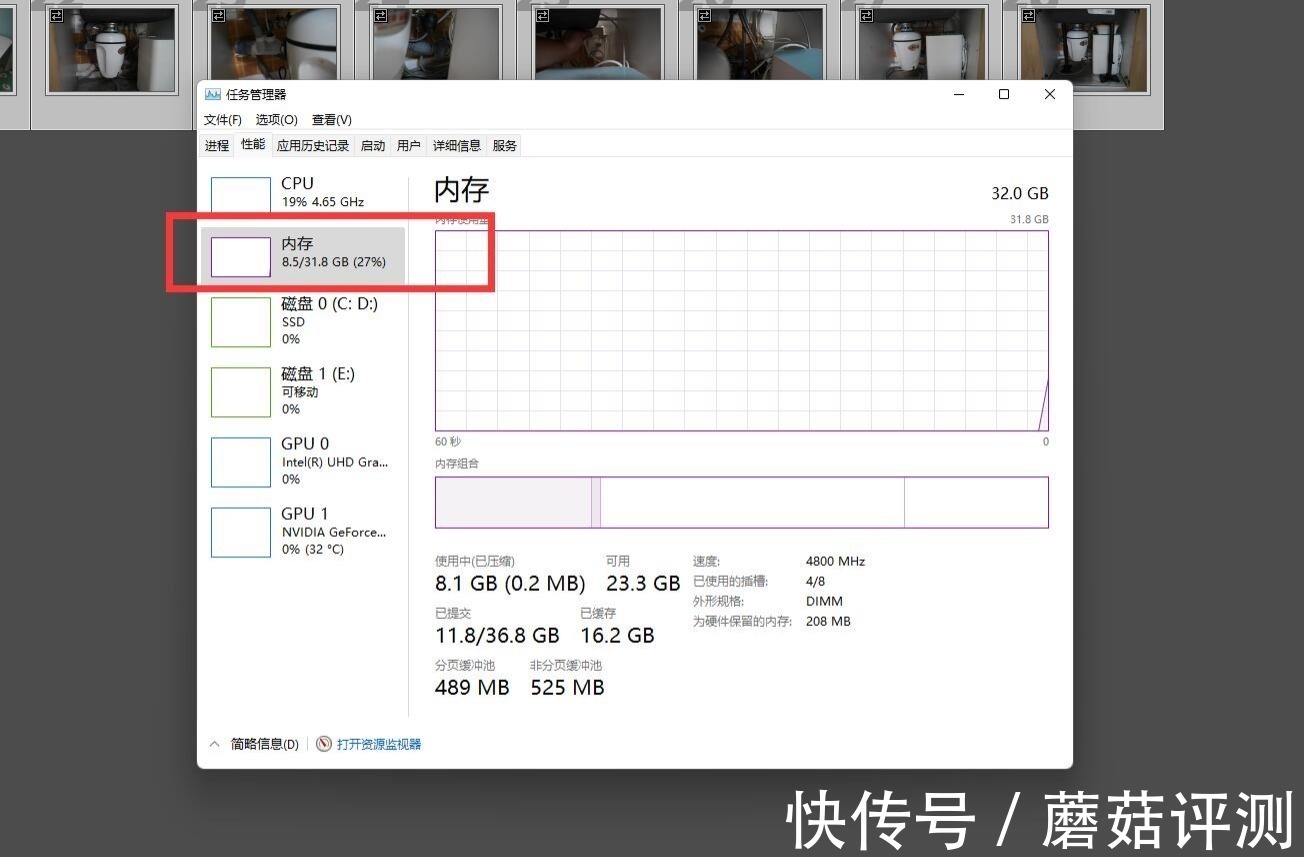Click the memory usage graph

coord(742,331)
